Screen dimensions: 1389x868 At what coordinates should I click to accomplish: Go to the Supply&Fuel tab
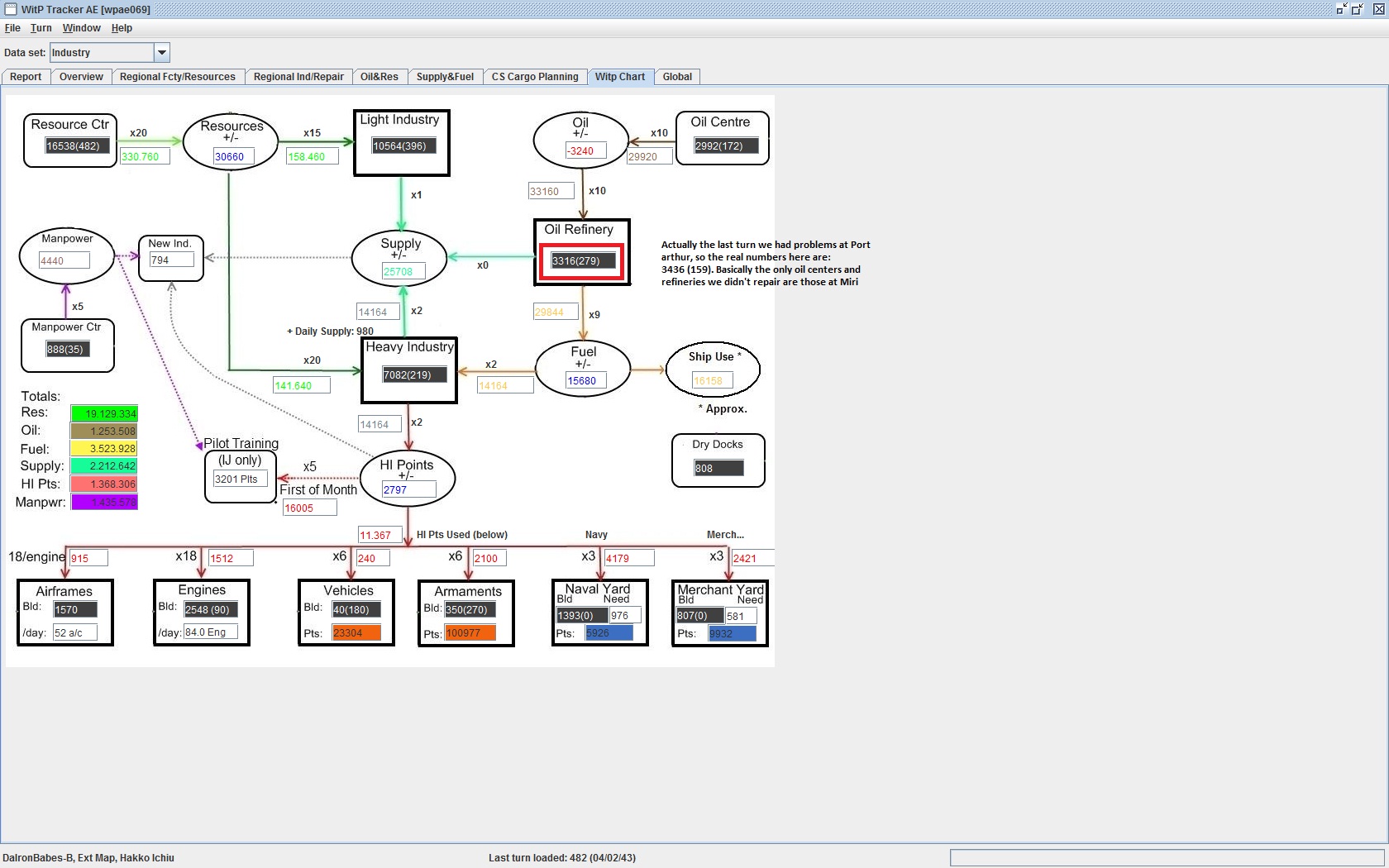pos(445,77)
